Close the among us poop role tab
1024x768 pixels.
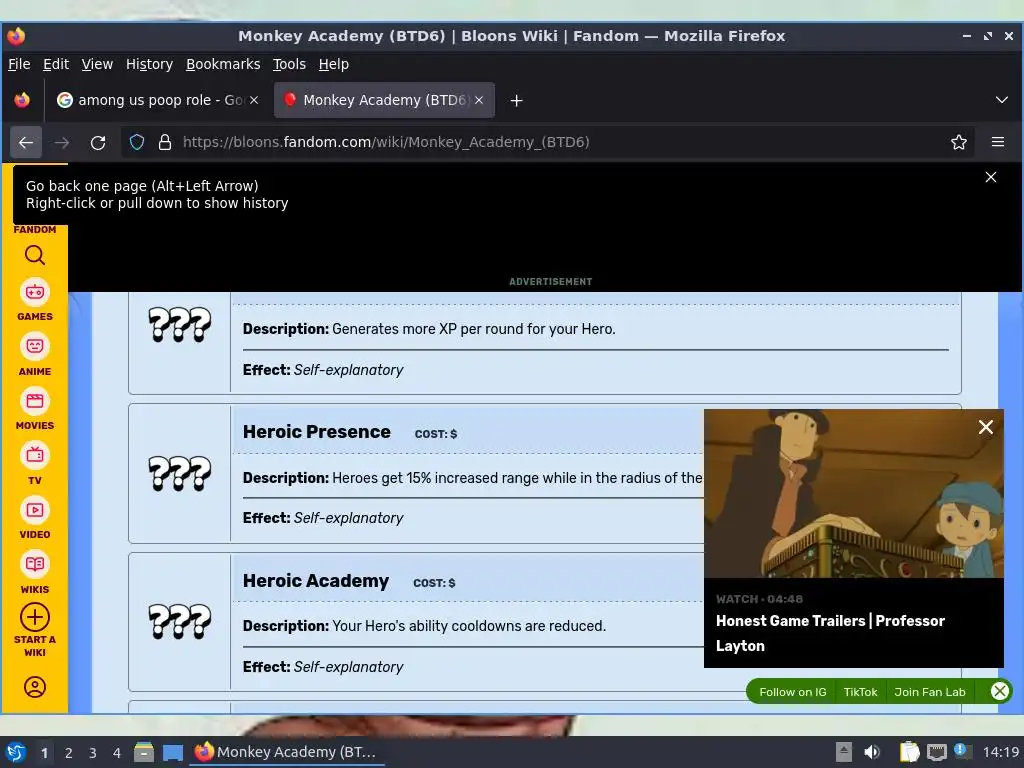pyautogui.click(x=254, y=100)
